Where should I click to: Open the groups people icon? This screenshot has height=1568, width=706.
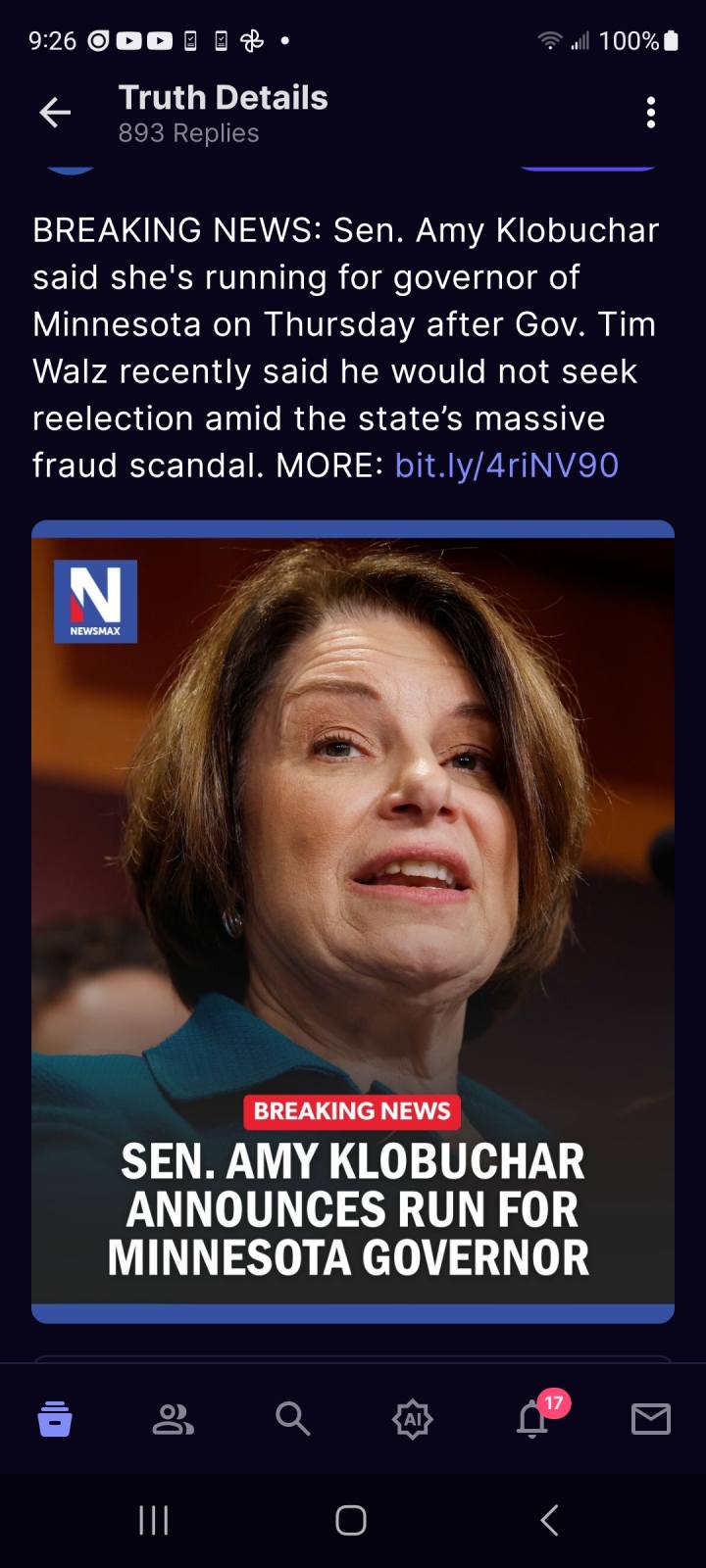(x=174, y=1418)
